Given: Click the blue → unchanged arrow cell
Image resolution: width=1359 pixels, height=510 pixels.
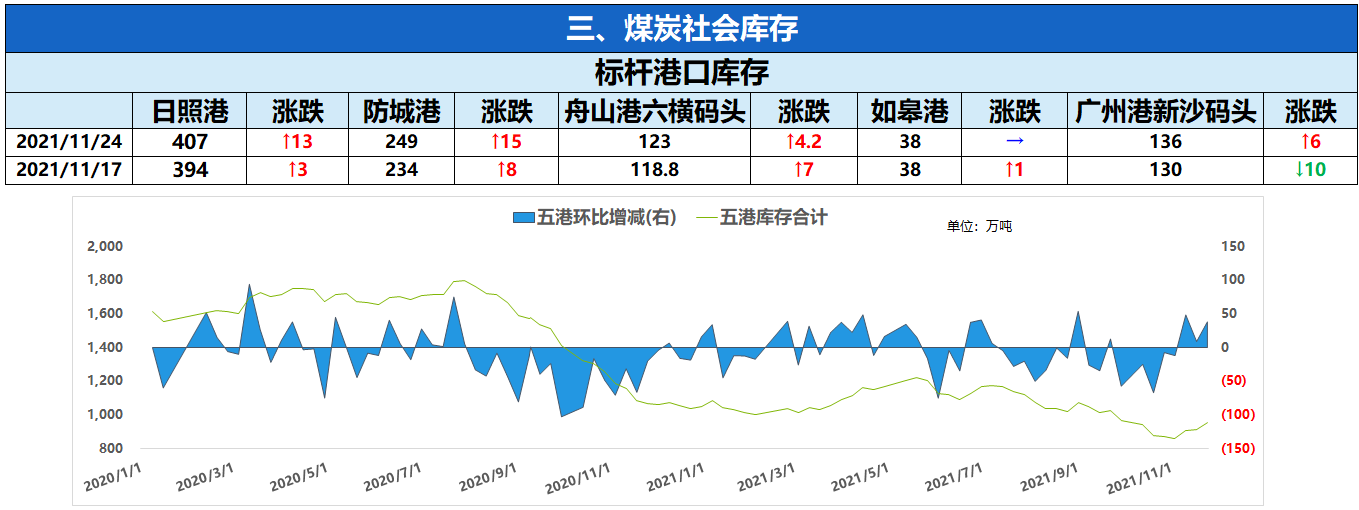Looking at the screenshot, I should click(x=1014, y=142).
